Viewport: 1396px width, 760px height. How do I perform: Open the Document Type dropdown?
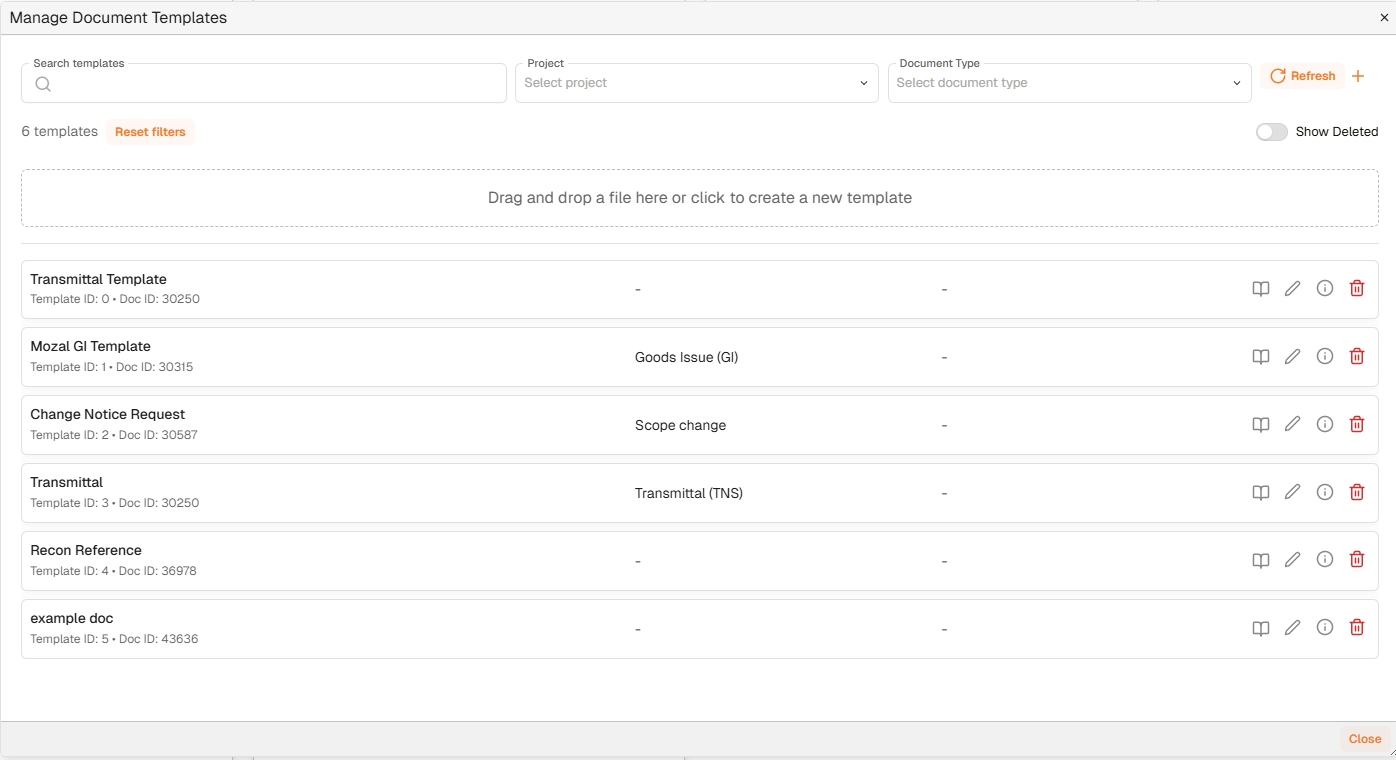tap(1070, 83)
